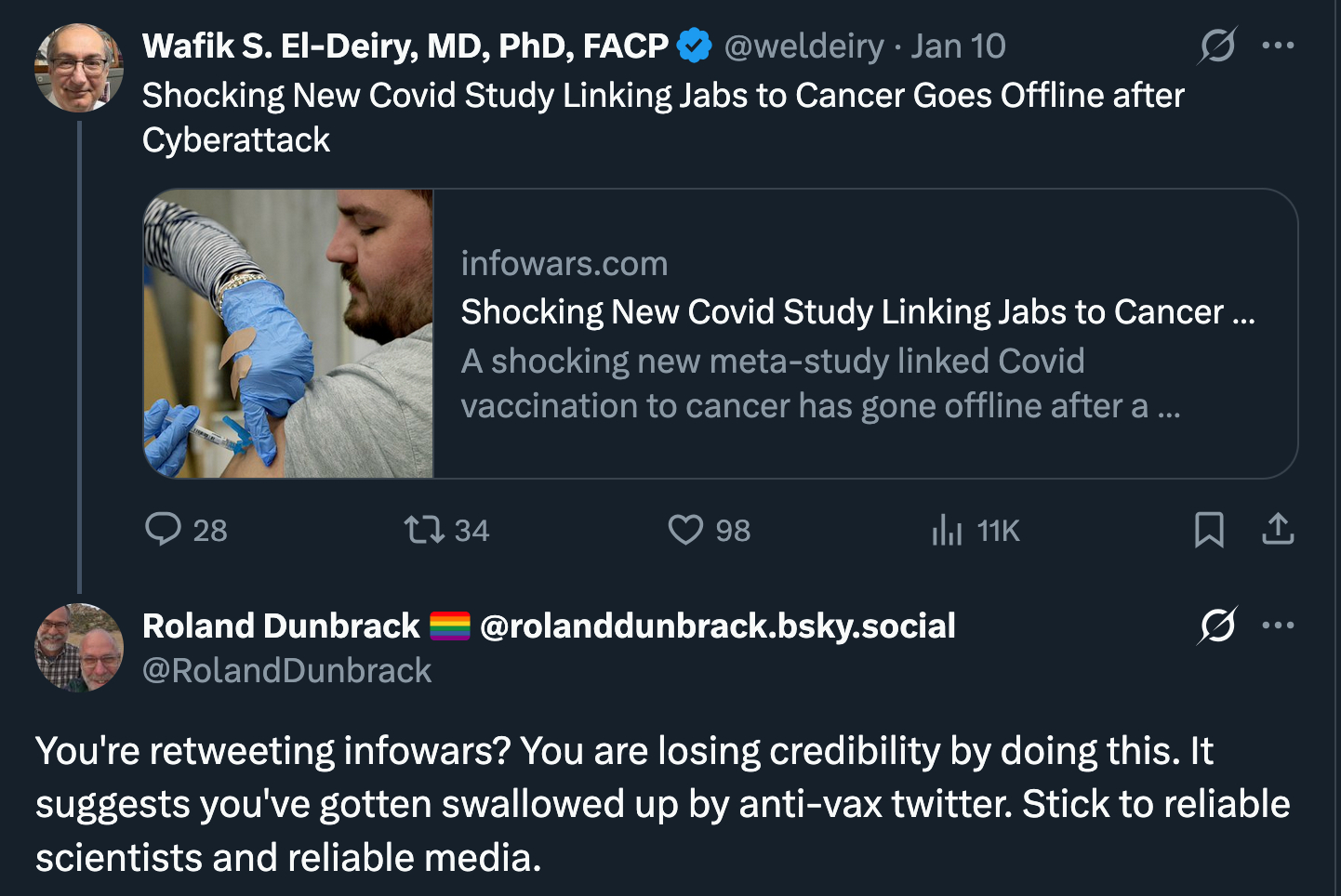Click Wafik S. El-Deiry display name
The image size is (1341, 896).
coord(405,46)
